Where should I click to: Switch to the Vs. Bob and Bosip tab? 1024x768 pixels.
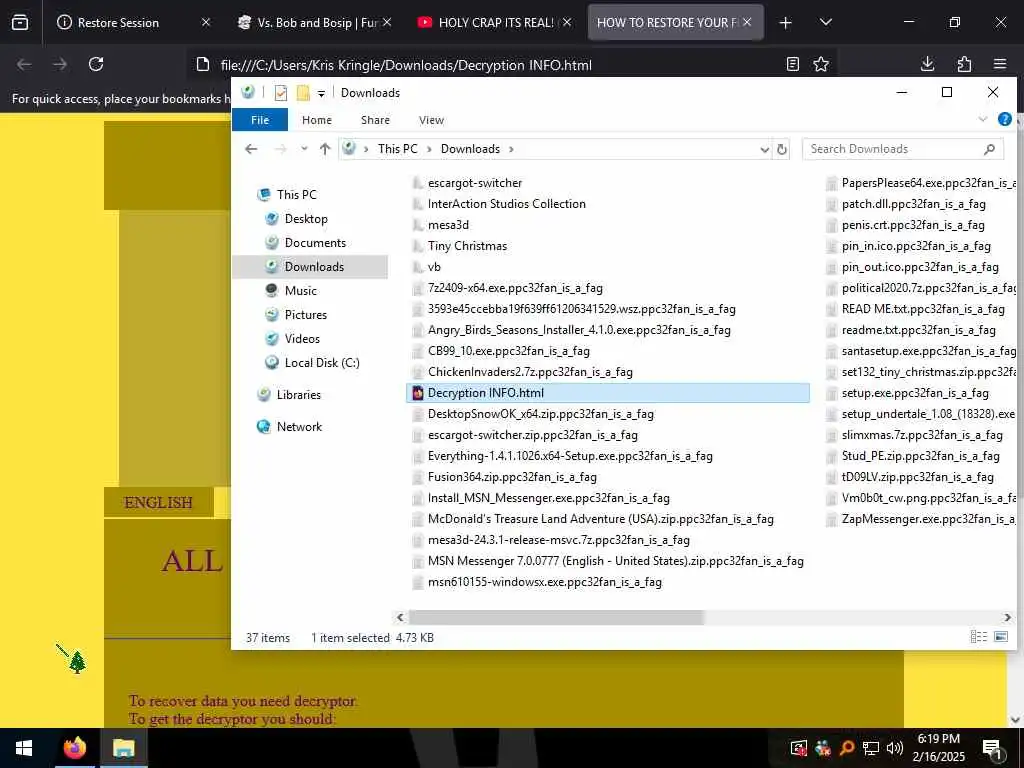pyautogui.click(x=315, y=22)
